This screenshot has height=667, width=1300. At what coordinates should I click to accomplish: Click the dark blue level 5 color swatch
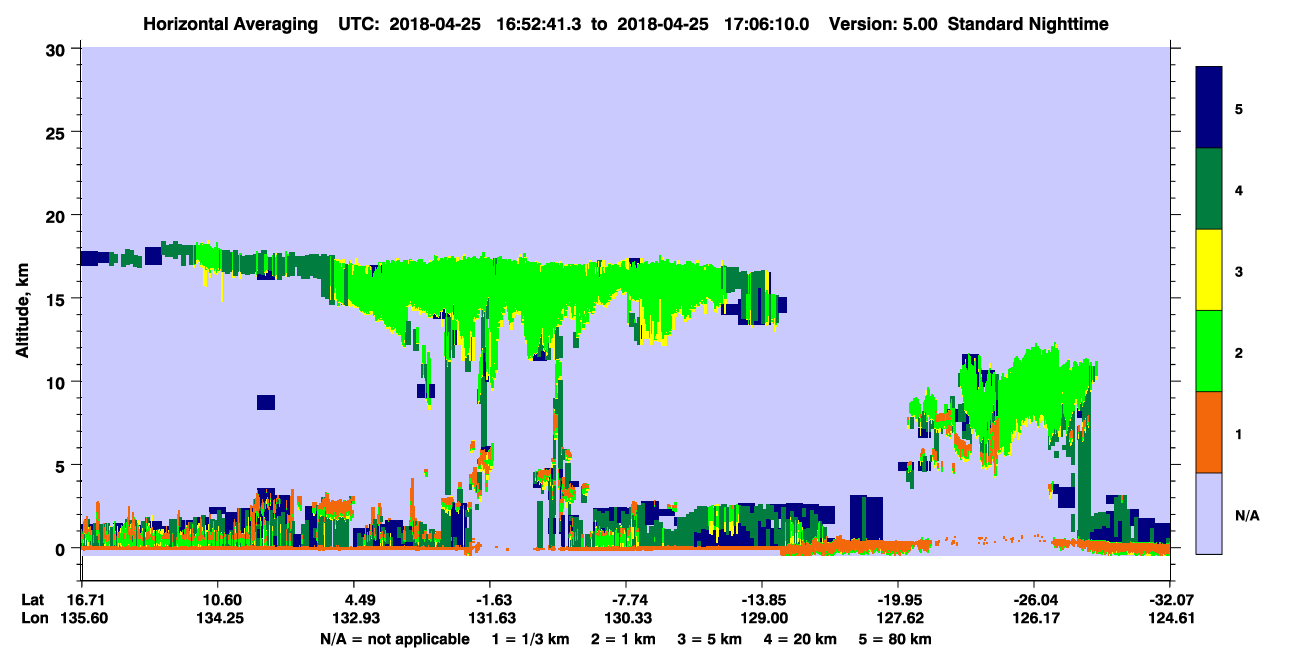(x=1209, y=108)
